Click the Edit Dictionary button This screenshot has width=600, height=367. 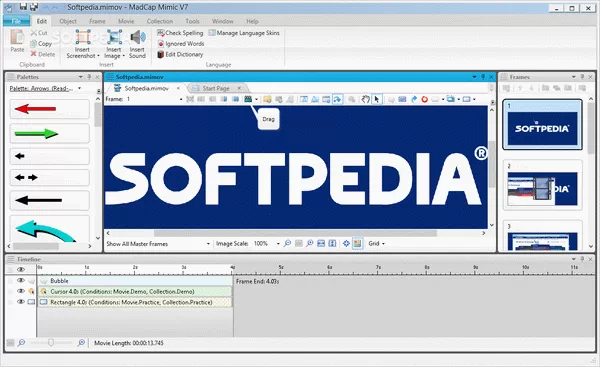pyautogui.click(x=180, y=54)
